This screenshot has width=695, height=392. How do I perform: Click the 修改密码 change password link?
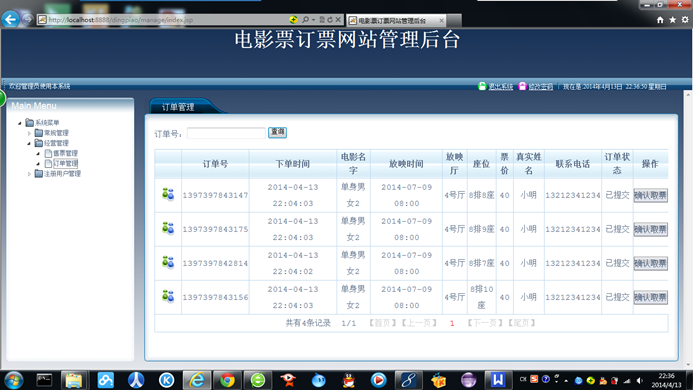click(540, 86)
